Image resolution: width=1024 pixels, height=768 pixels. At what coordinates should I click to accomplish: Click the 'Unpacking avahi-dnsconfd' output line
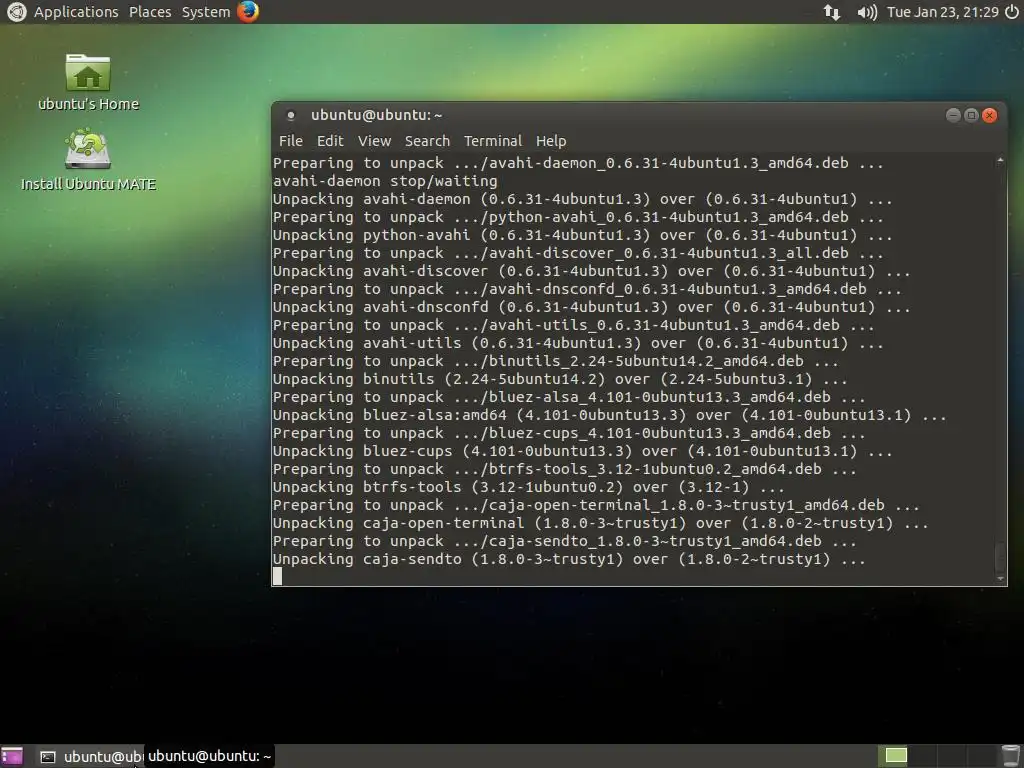click(592, 308)
